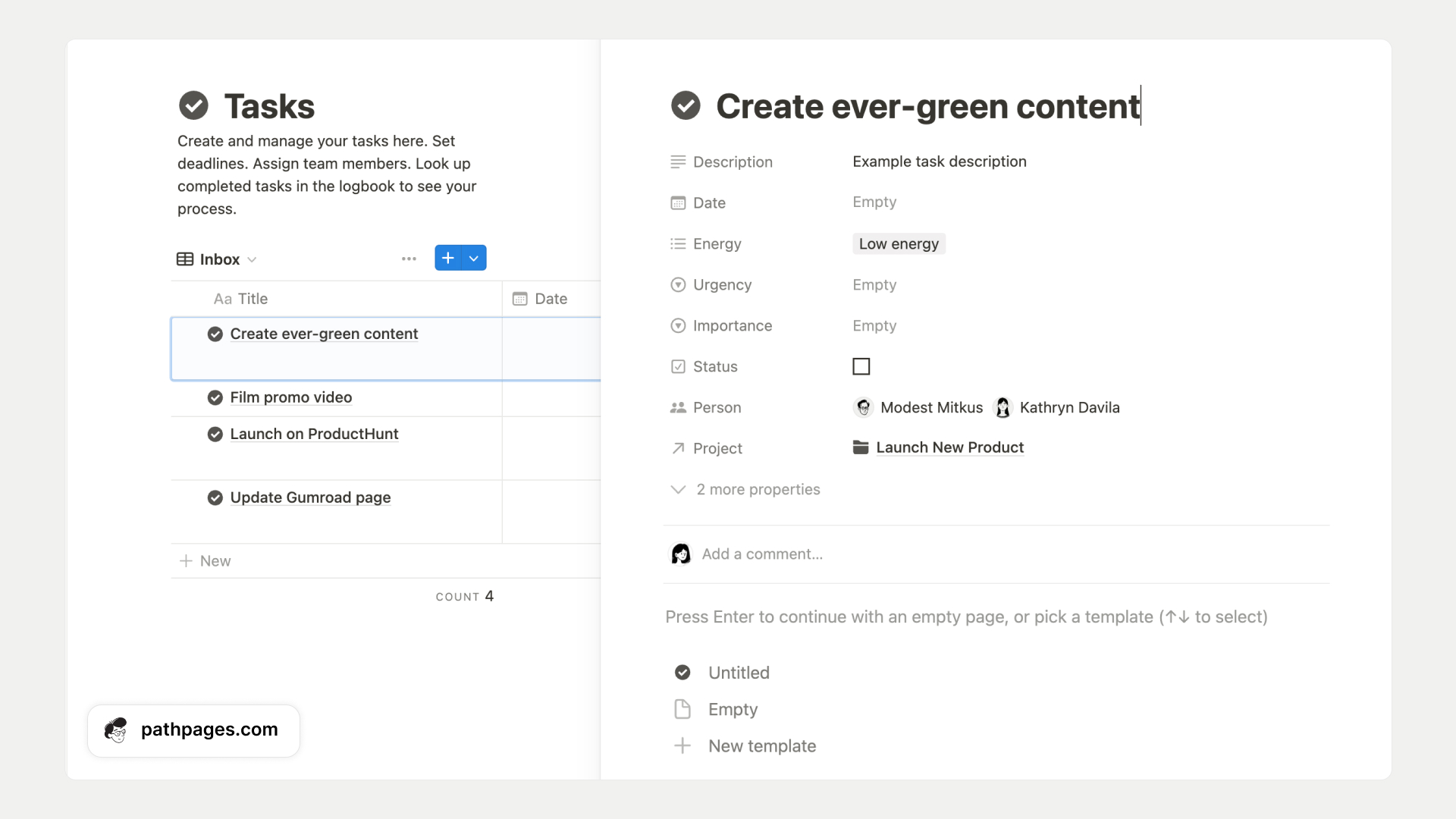The width and height of the screenshot is (1456, 819).
Task: Click the blue New task button
Action: (x=447, y=258)
